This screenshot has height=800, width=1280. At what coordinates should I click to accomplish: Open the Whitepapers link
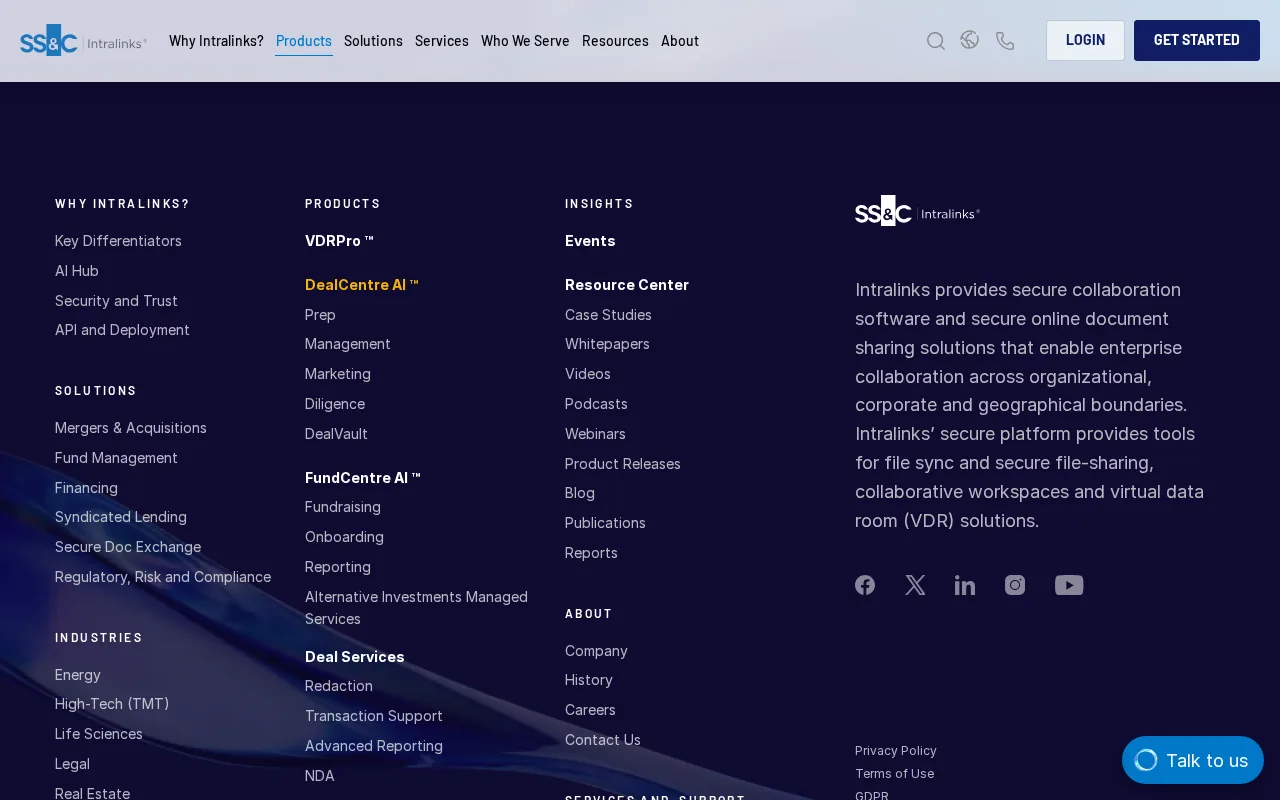coord(607,344)
